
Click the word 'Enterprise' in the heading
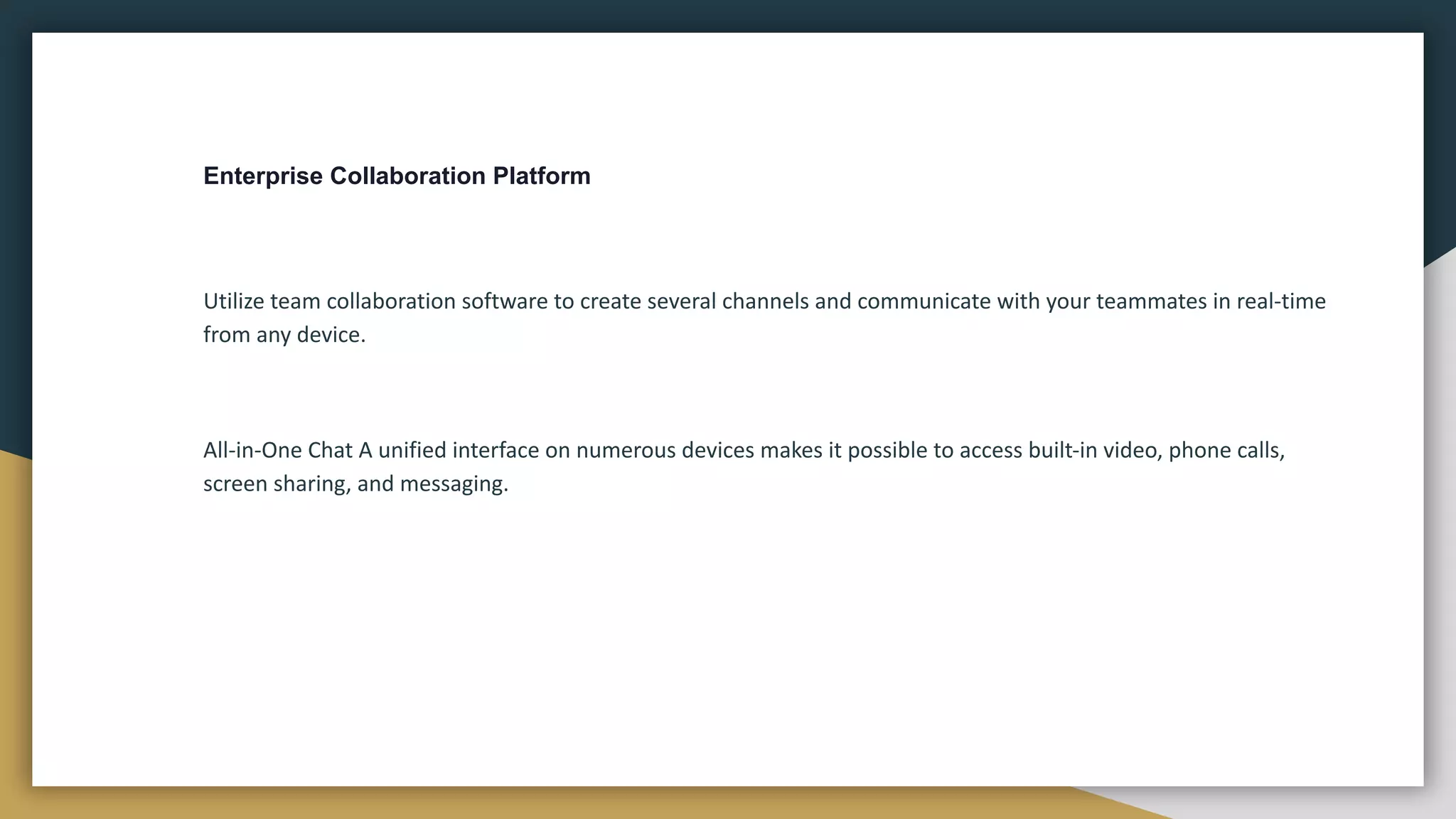pyautogui.click(x=262, y=176)
